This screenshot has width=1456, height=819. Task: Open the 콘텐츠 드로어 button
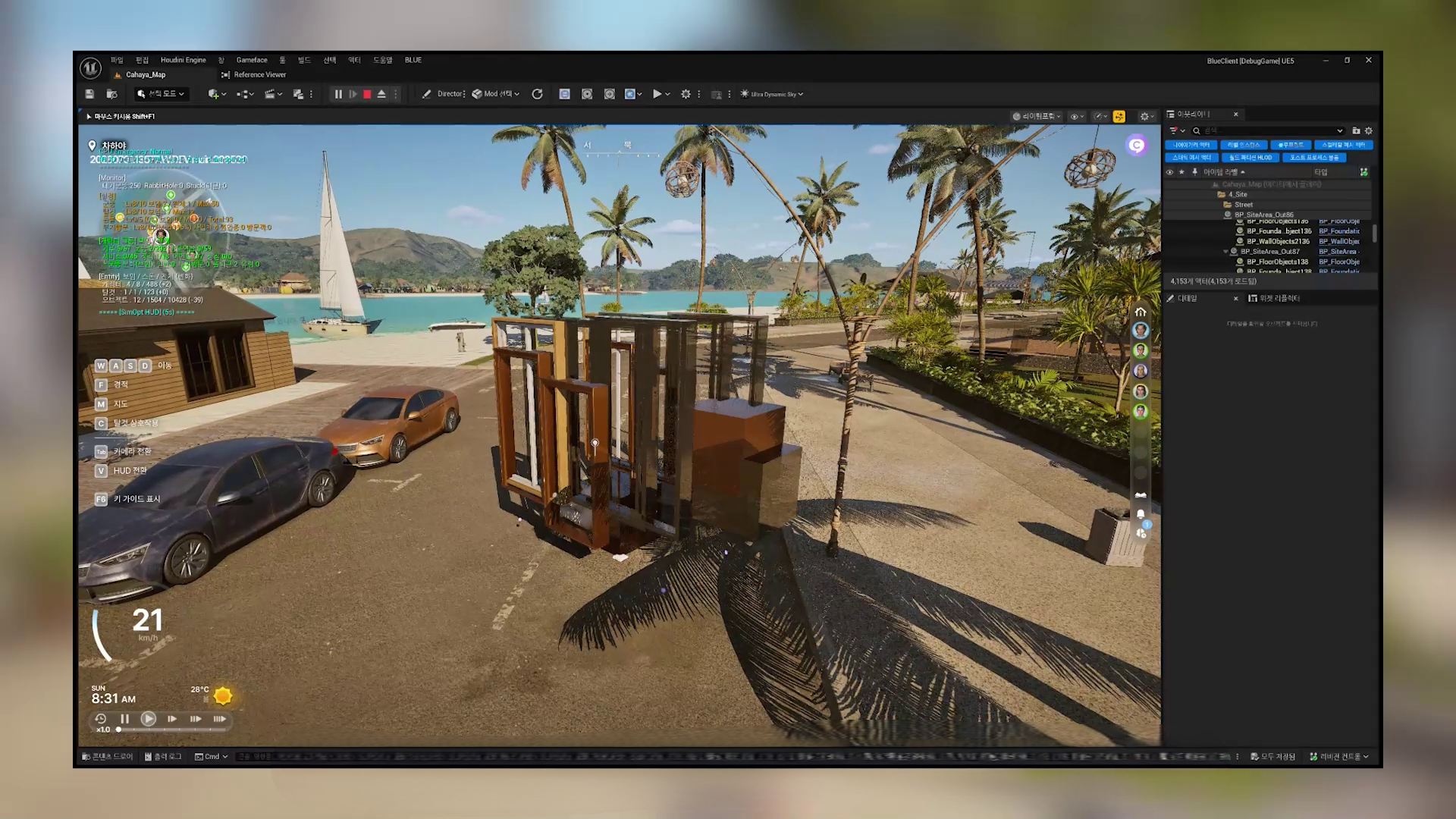point(107,756)
